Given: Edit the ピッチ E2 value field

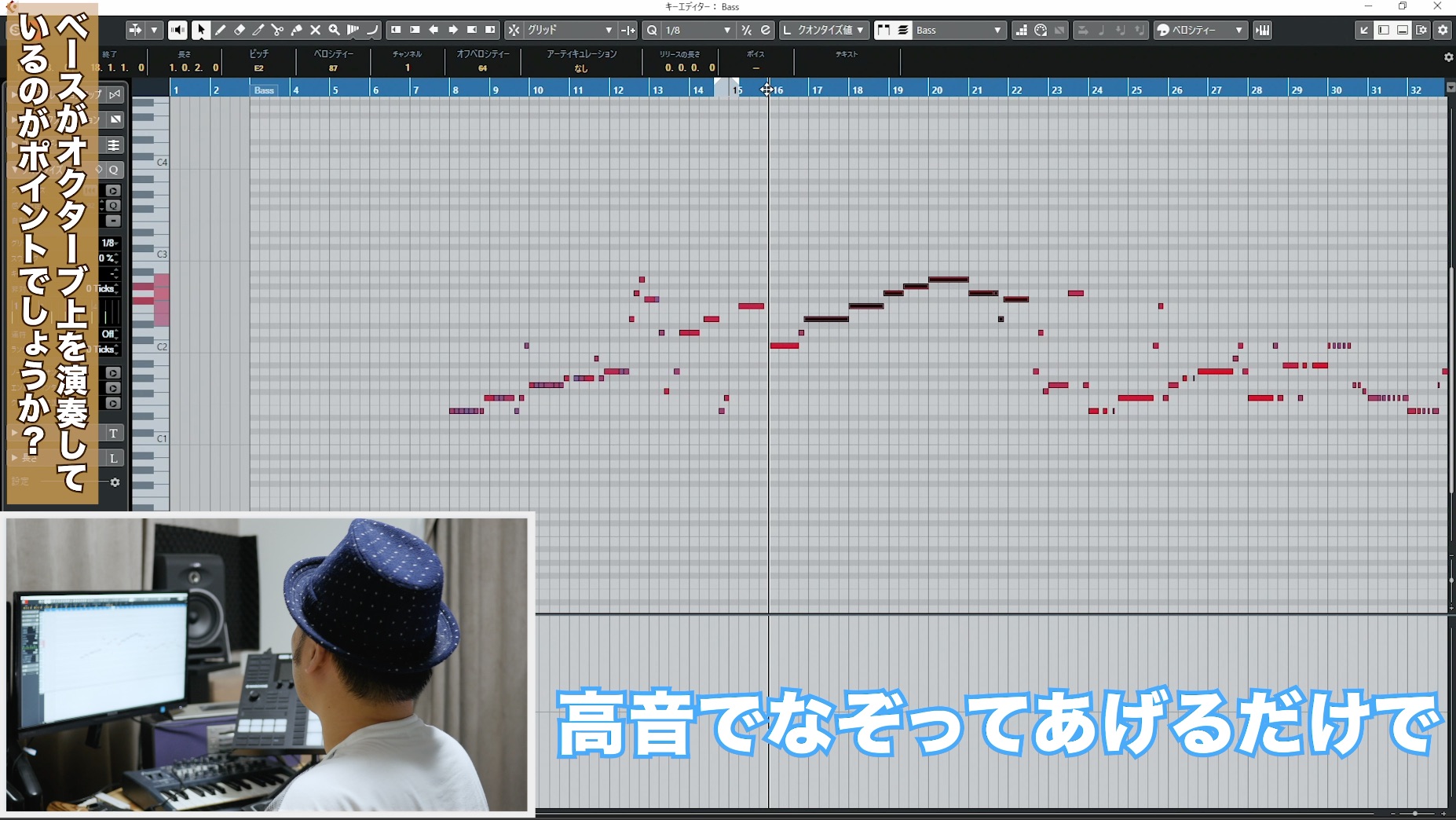Looking at the screenshot, I should [x=259, y=68].
